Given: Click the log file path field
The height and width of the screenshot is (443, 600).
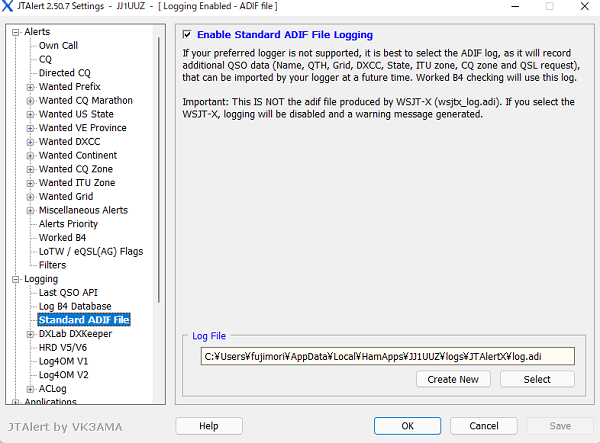Looking at the screenshot, I should pos(387,356).
